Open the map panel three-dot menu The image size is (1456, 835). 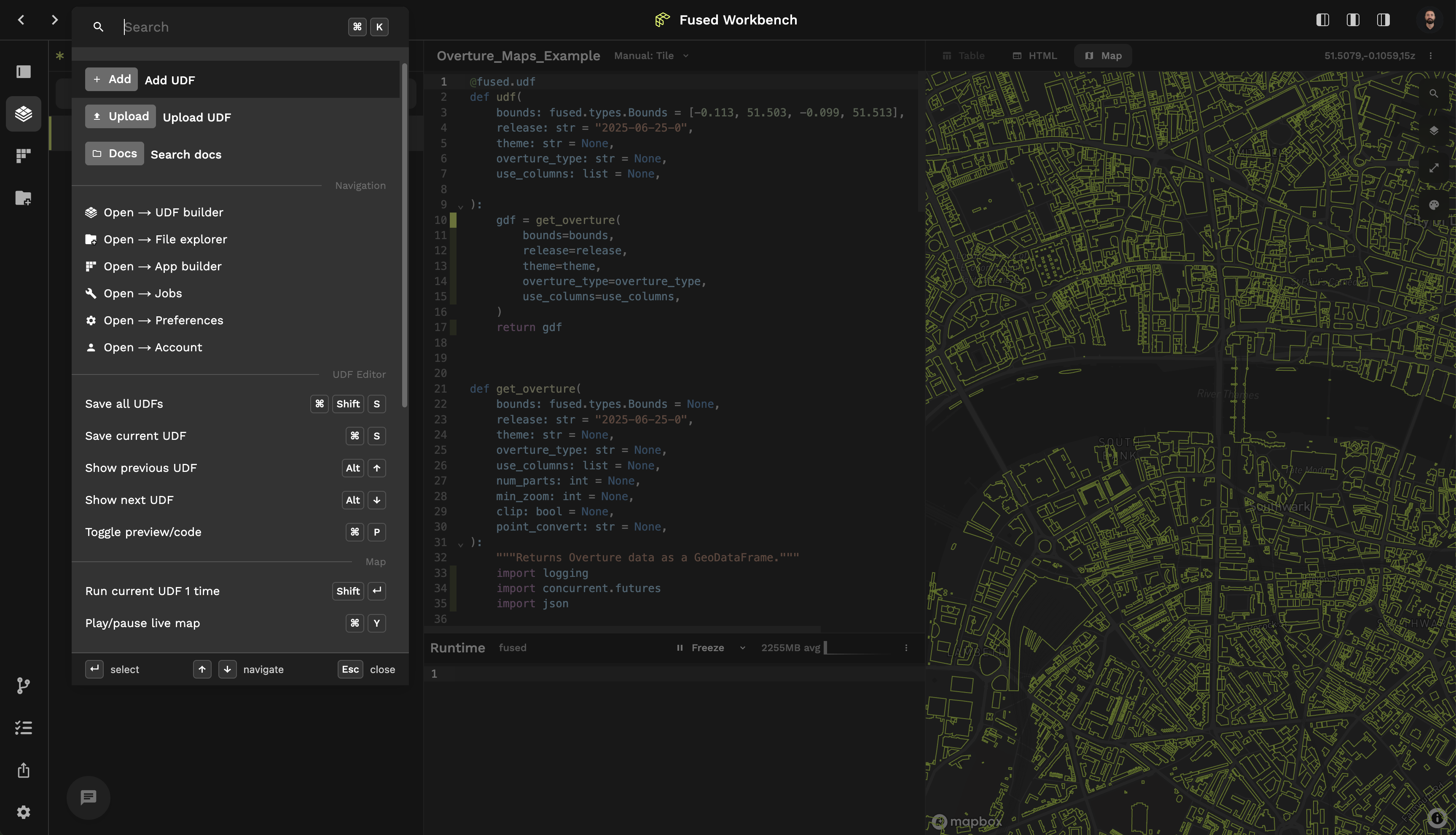[1431, 56]
